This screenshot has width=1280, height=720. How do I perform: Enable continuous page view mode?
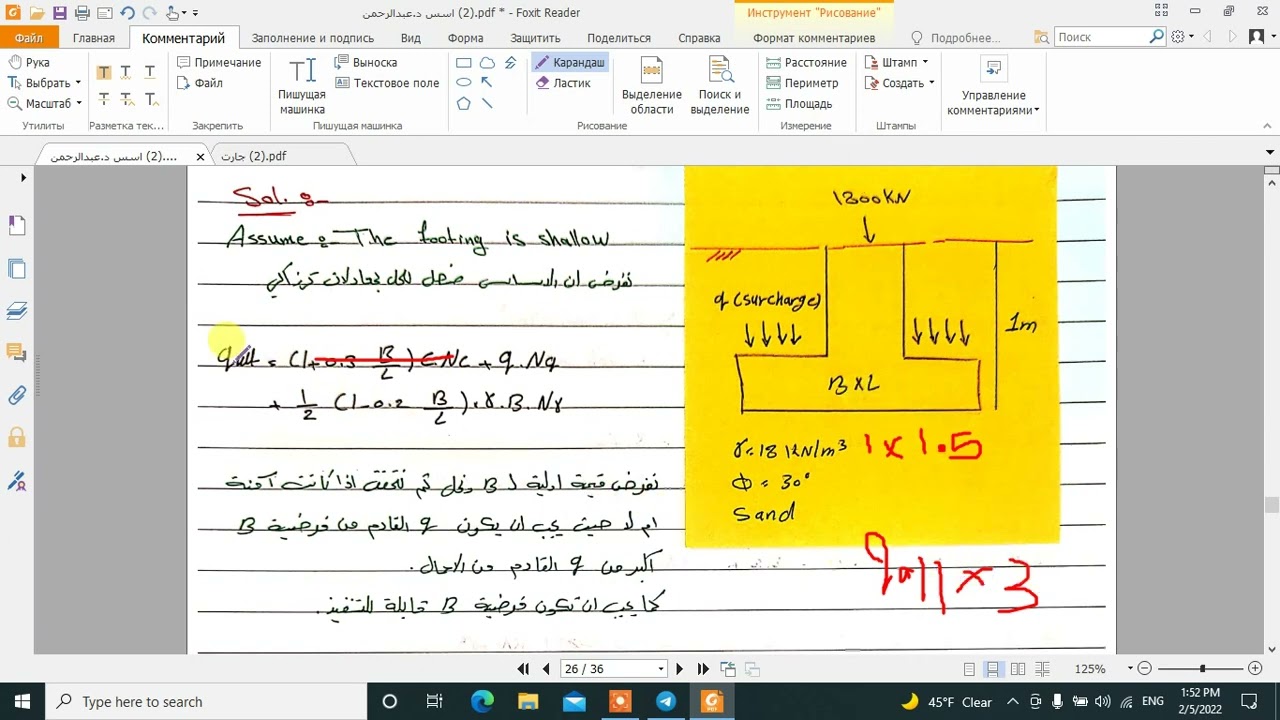[993, 669]
